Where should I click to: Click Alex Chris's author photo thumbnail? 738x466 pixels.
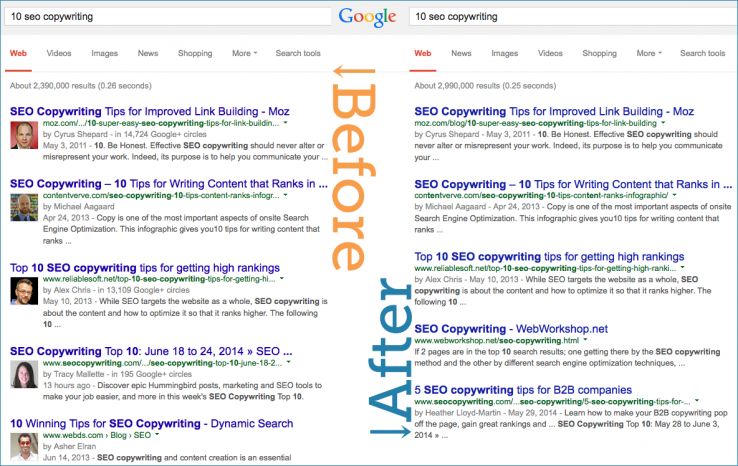(x=24, y=289)
